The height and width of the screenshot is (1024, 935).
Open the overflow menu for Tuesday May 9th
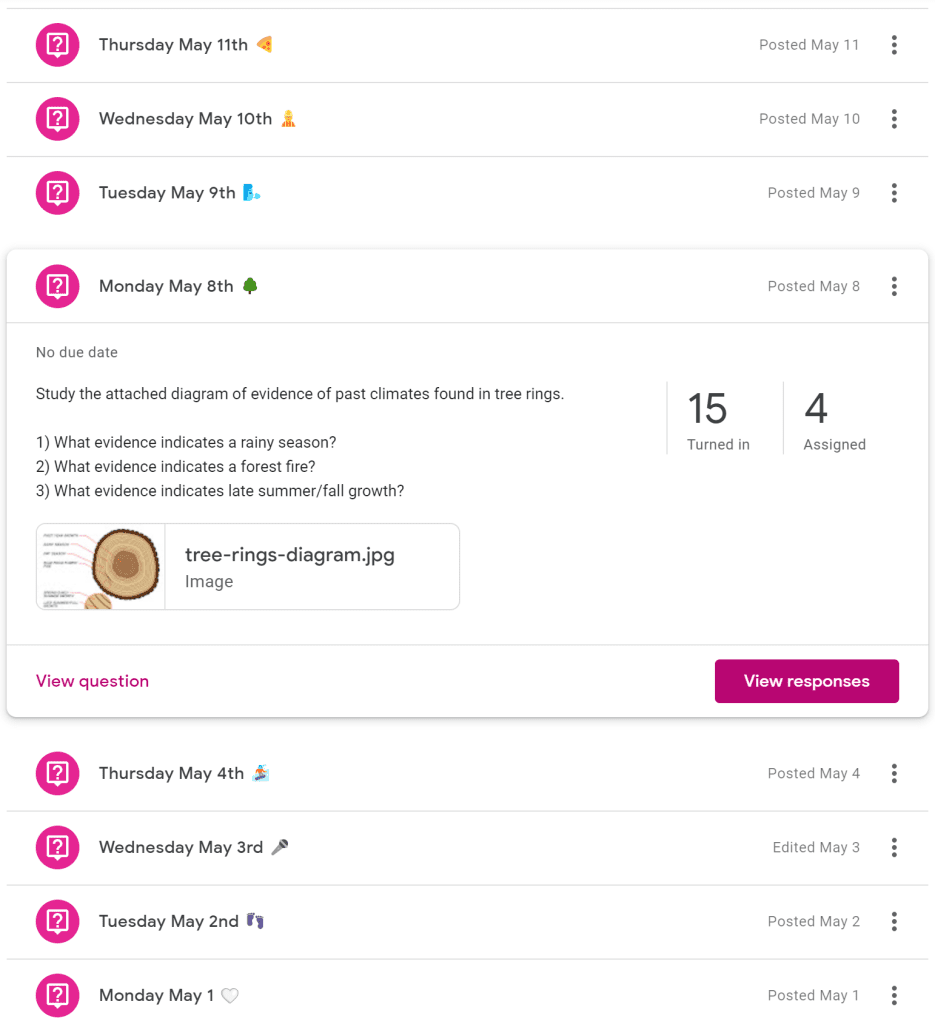click(x=894, y=192)
